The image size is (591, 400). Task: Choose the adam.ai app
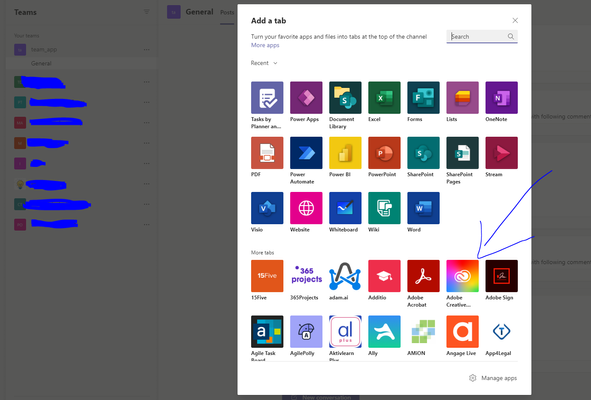click(x=345, y=276)
